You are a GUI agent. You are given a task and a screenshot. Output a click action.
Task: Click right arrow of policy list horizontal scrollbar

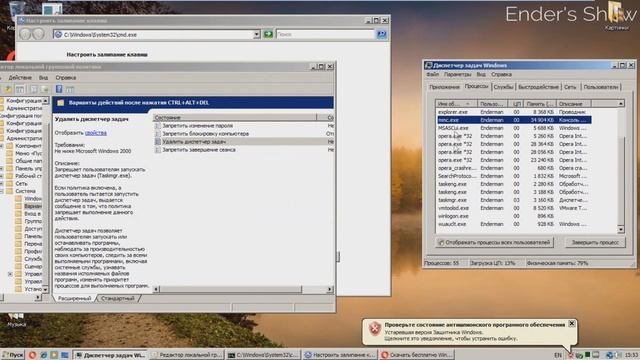[x=330, y=289]
